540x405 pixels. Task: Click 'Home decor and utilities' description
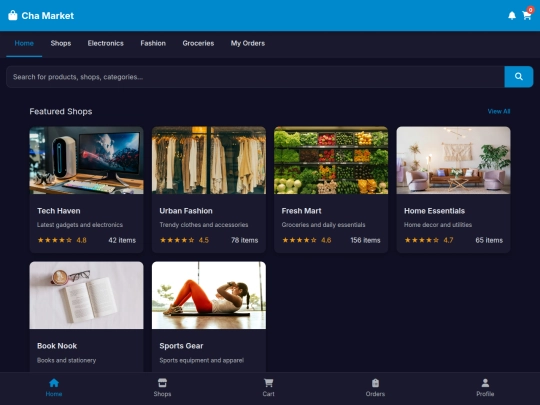pos(438,225)
